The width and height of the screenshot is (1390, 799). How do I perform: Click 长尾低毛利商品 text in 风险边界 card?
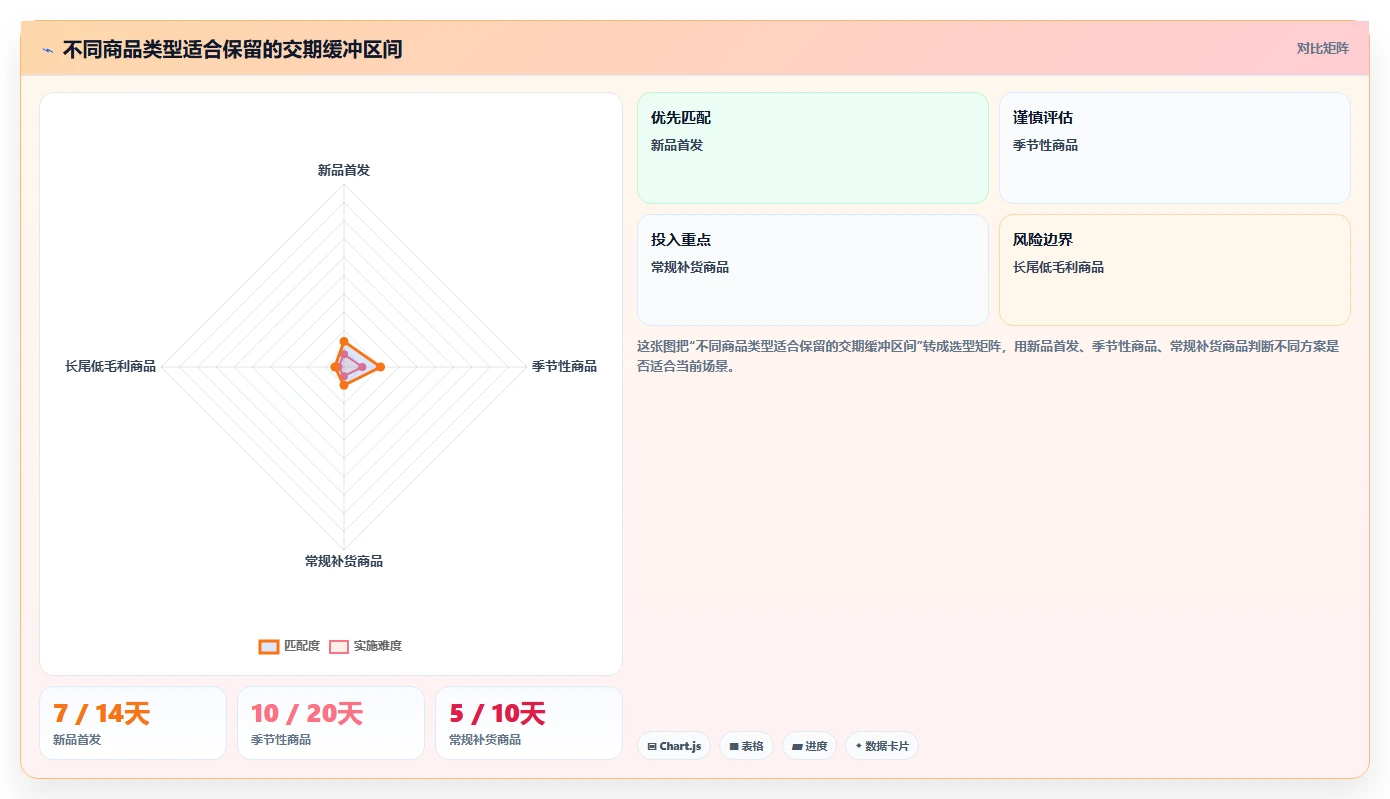click(x=1058, y=267)
